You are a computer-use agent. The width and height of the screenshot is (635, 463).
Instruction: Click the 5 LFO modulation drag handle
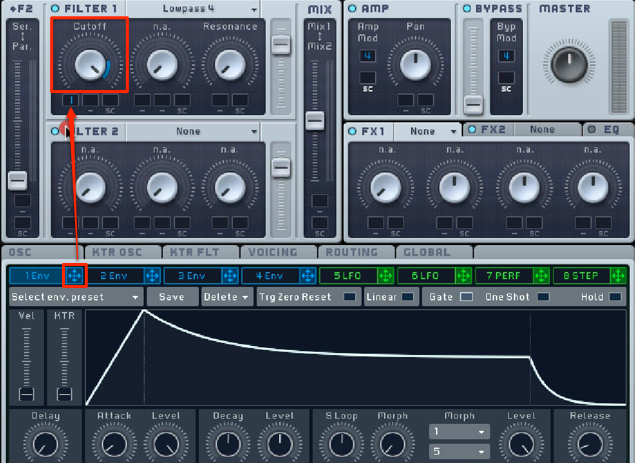(386, 276)
